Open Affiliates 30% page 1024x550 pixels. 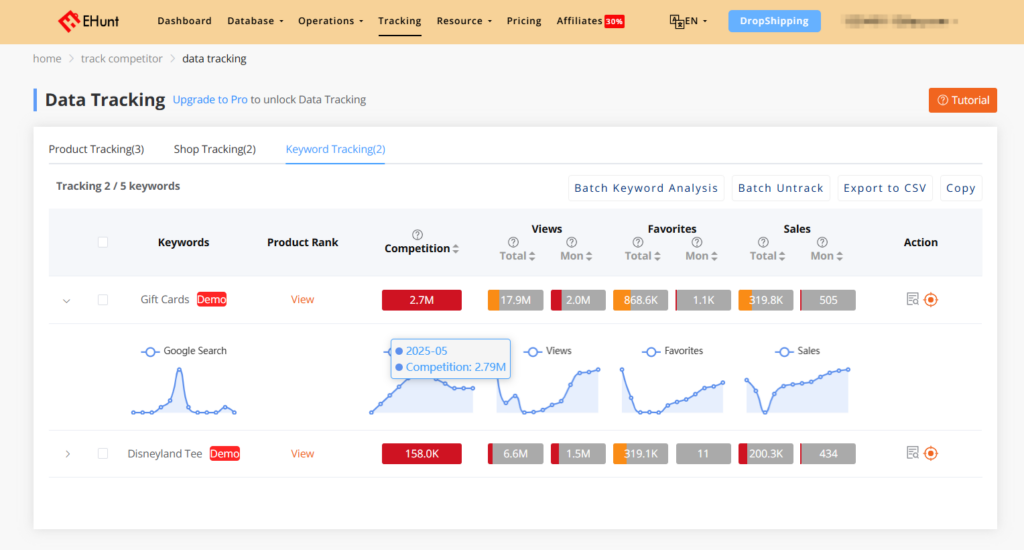(590, 21)
